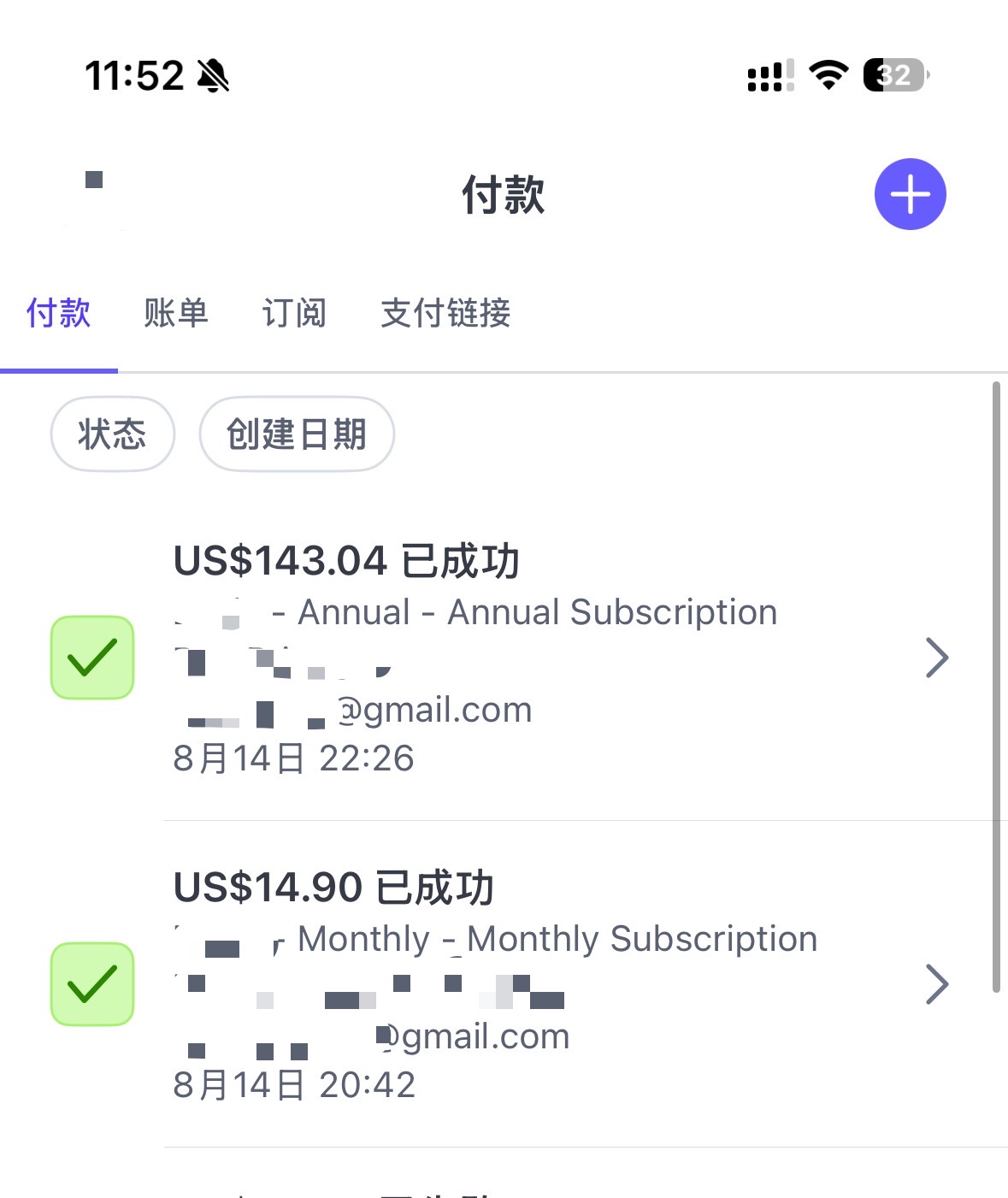The width and height of the screenshot is (1008, 1198).
Task: Open details chevron for Monthly Subscription payment
Action: (x=937, y=984)
